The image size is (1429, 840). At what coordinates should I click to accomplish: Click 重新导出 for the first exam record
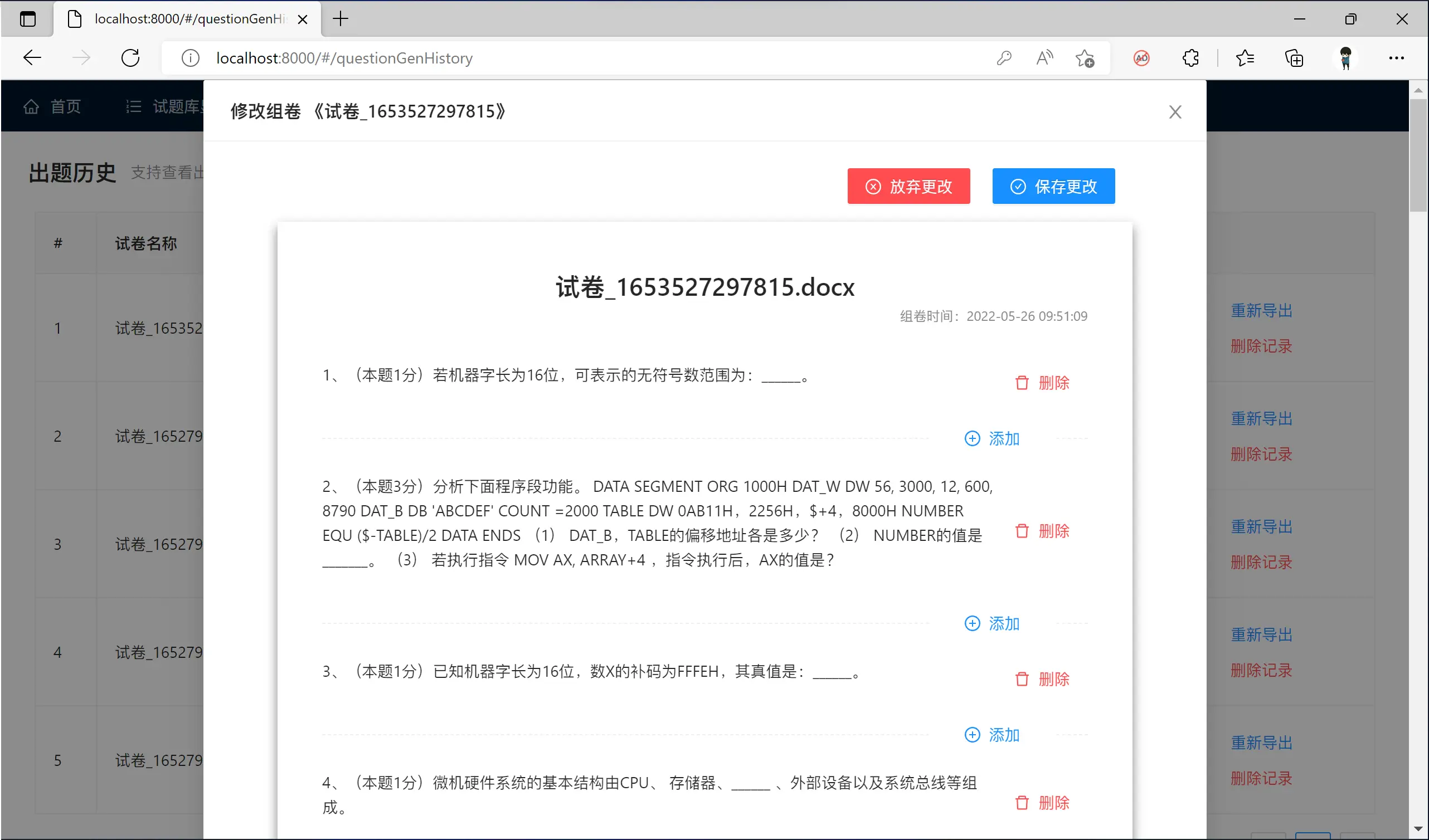(x=1261, y=311)
